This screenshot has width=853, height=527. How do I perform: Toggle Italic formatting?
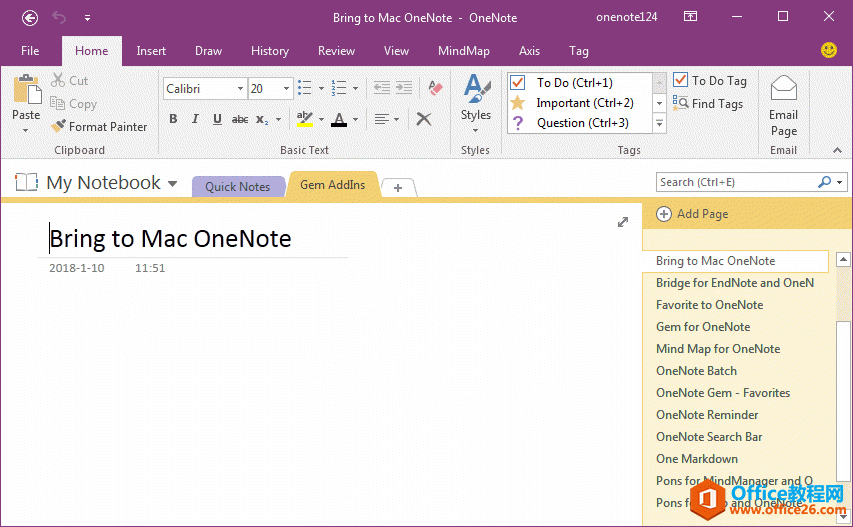(195, 119)
